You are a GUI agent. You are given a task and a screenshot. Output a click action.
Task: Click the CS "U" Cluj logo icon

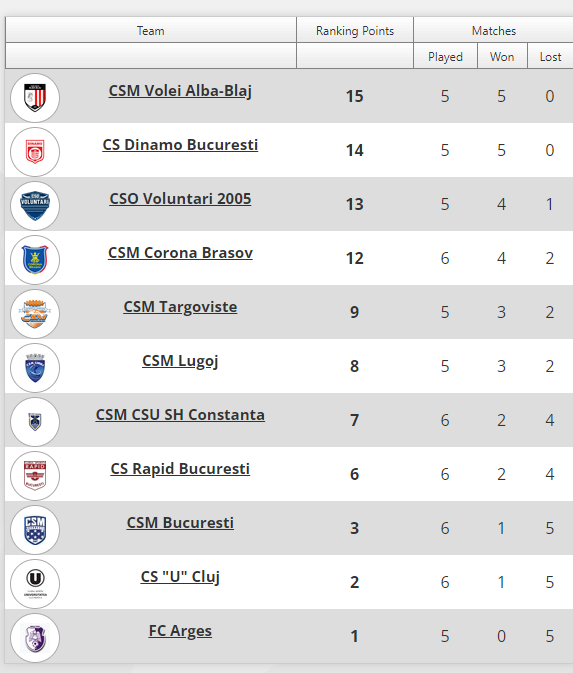(35, 584)
